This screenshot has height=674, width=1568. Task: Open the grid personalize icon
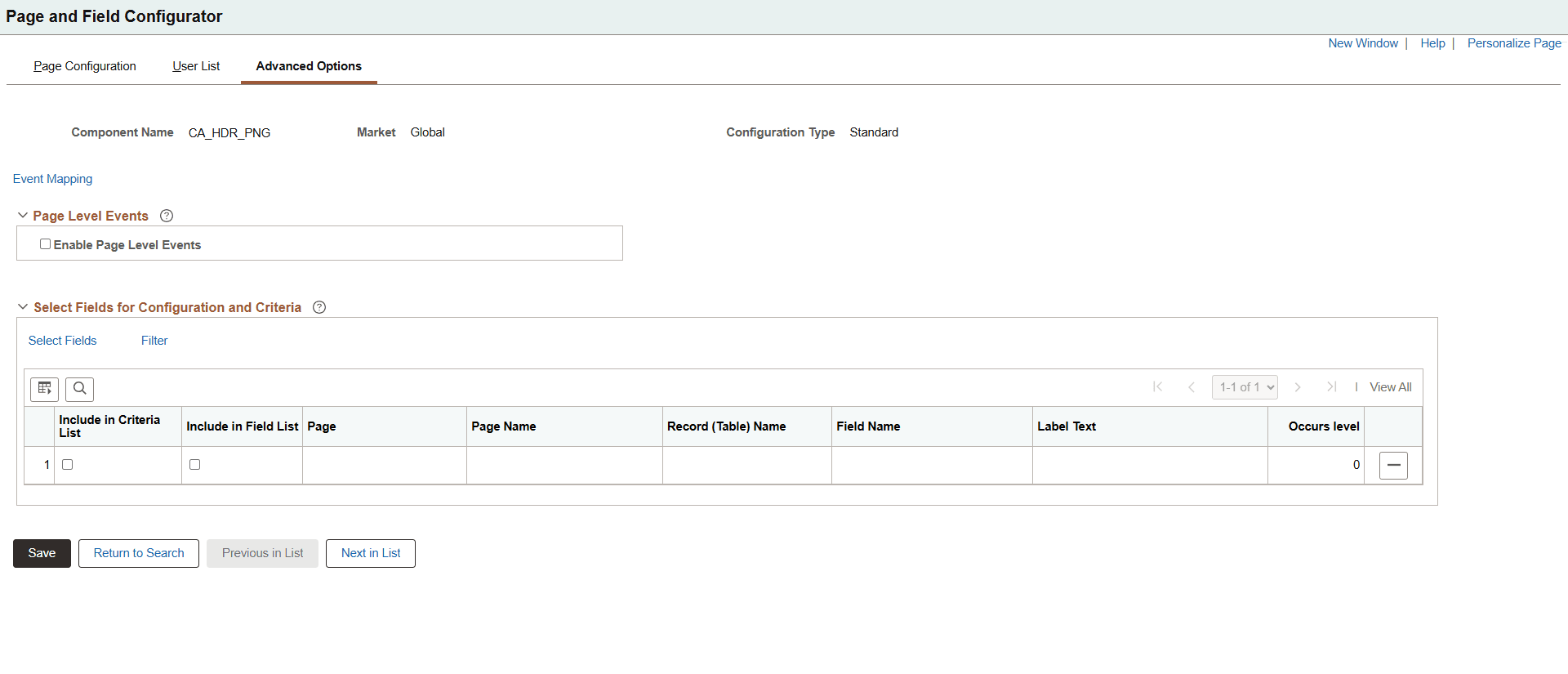[44, 389]
